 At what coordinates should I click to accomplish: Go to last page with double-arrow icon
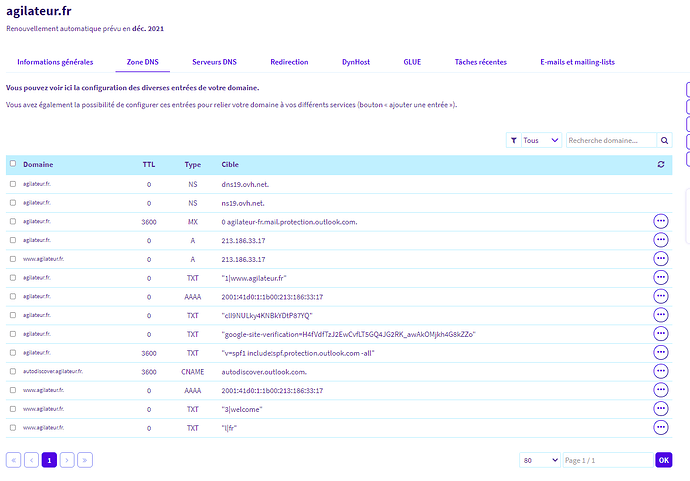tap(85, 460)
